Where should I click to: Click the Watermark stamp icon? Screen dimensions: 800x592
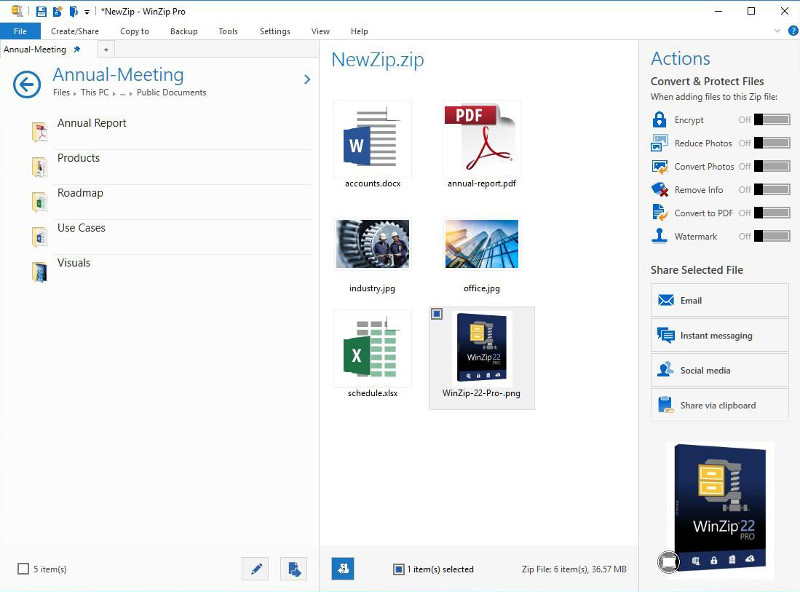pyautogui.click(x=659, y=236)
